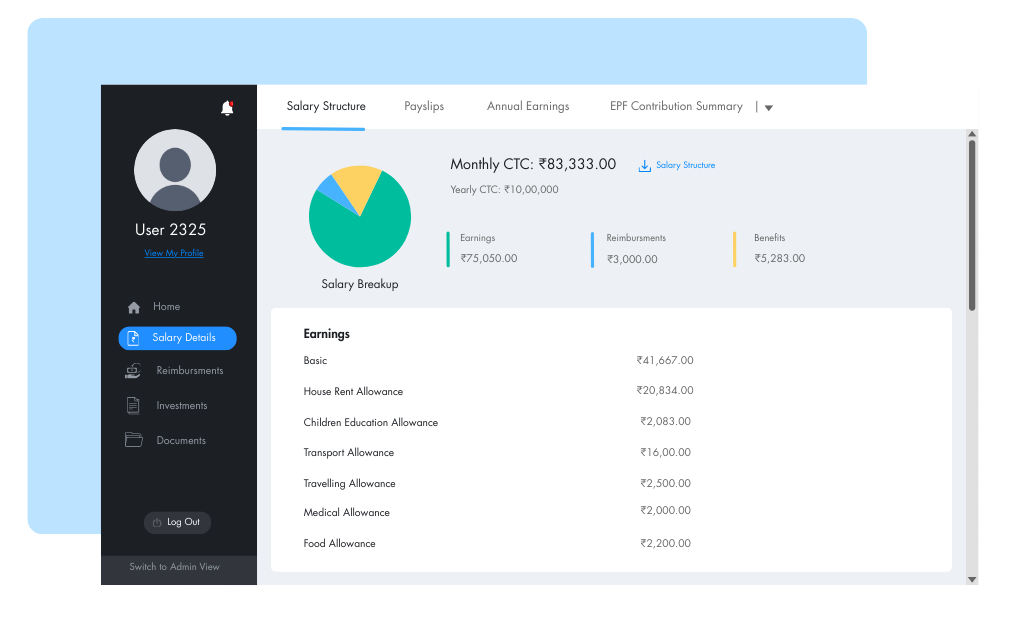The width and height of the screenshot is (1009, 621).
Task: Click the Medical Allowance label
Action: (x=347, y=512)
